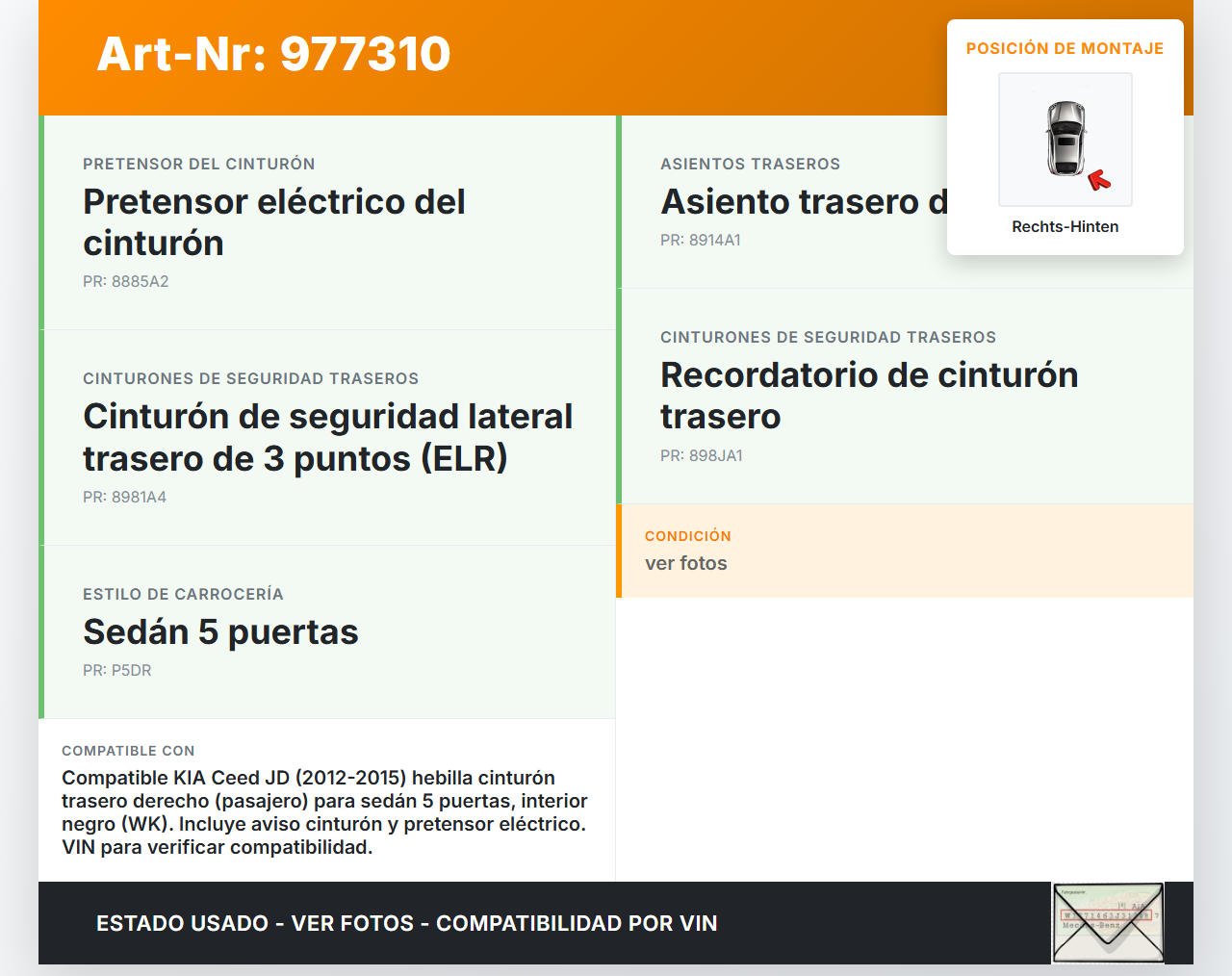Click the 'Estado usado - ver fotos' footer banner text
This screenshot has height=976, width=1232.
pyautogui.click(x=406, y=924)
